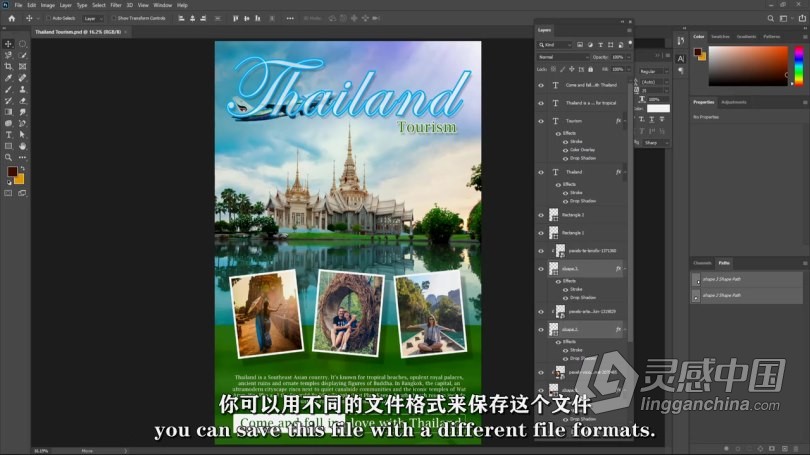Select the Rectangle shape tool
Viewport: 810px width, 455px height.
(8, 146)
